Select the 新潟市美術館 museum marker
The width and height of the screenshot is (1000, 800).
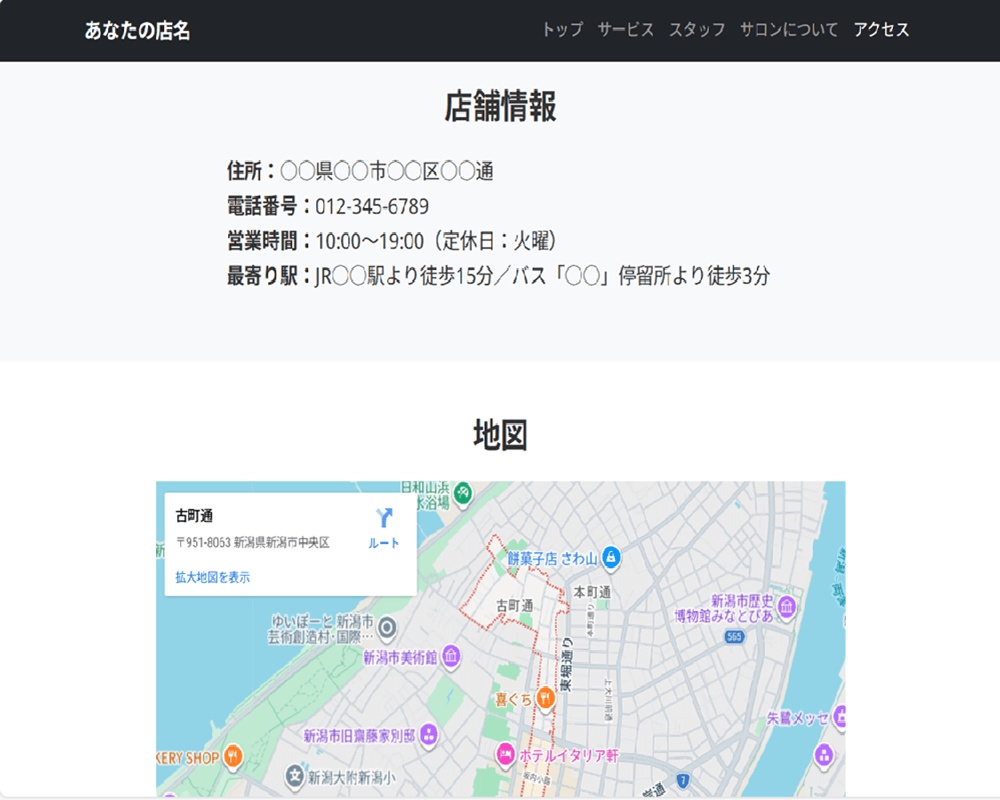(452, 657)
